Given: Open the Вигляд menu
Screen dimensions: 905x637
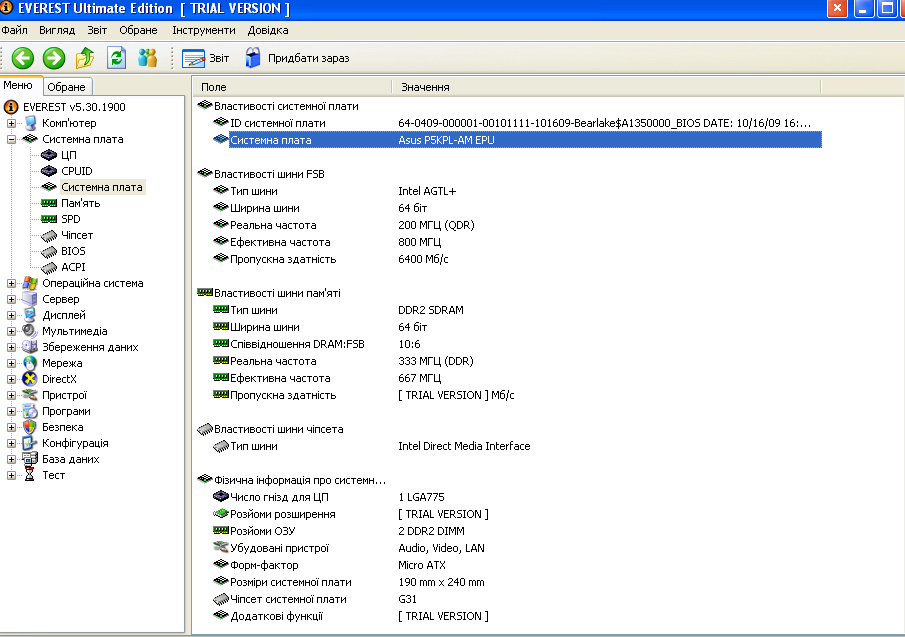Looking at the screenshot, I should (57, 30).
